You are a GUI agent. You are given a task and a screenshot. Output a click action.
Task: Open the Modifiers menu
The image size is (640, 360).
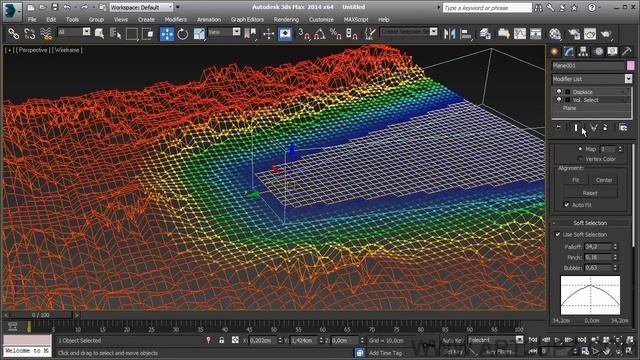point(176,20)
